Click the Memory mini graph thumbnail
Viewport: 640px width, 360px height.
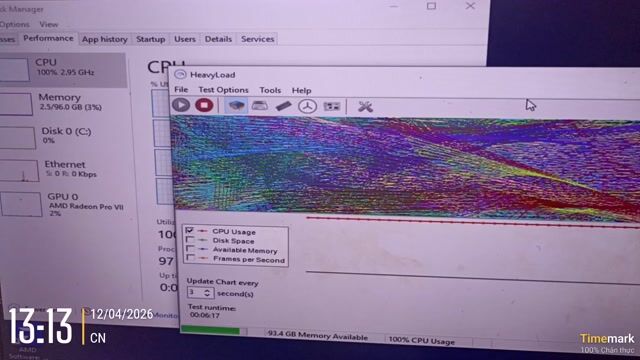(x=16, y=104)
